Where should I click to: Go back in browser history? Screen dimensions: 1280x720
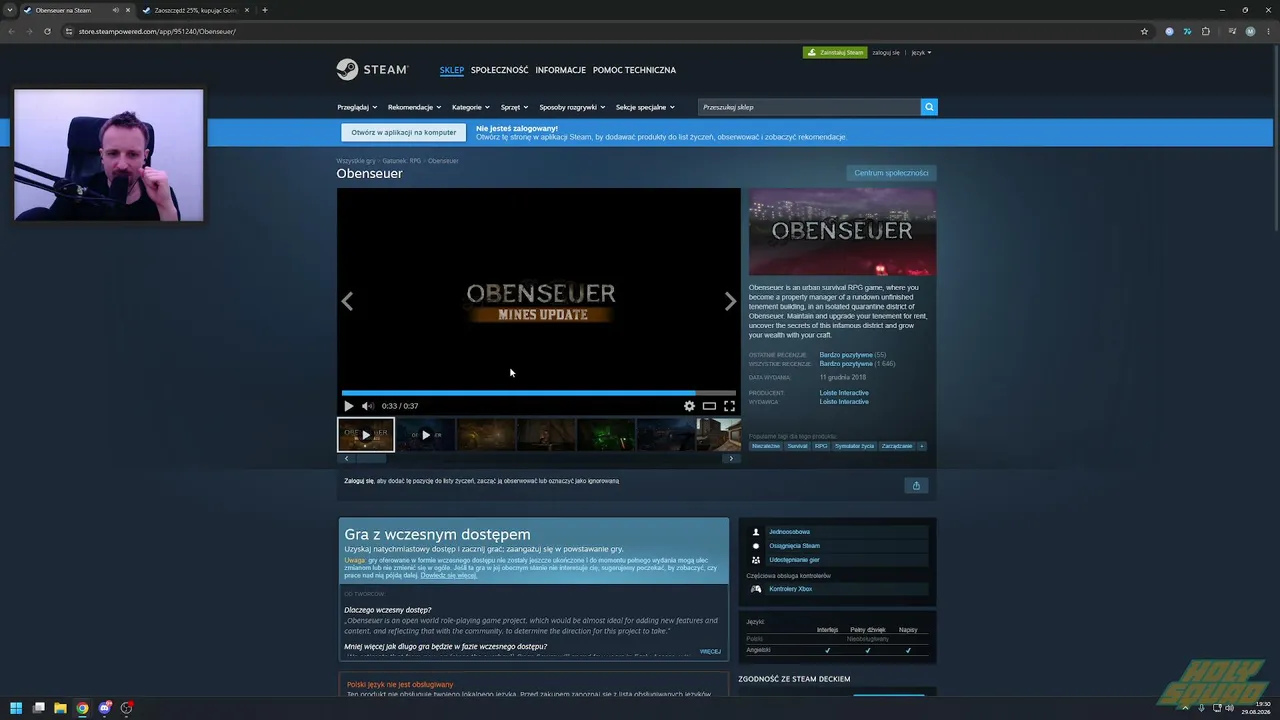pyautogui.click(x=11, y=31)
